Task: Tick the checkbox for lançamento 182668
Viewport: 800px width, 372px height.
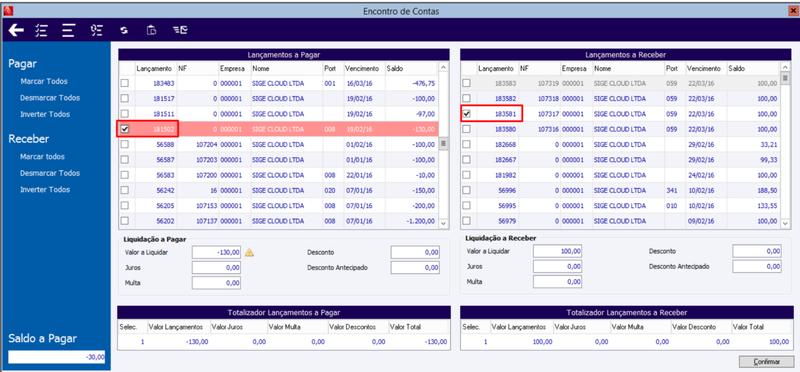Action: [466, 144]
